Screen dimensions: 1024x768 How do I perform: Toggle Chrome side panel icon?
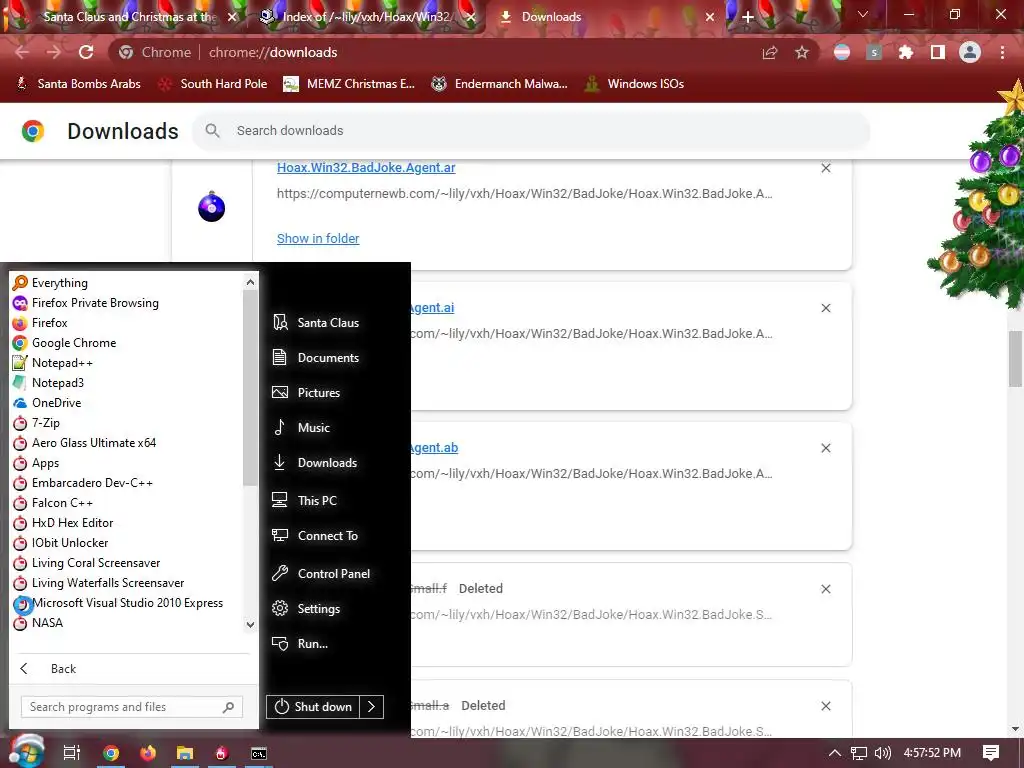[x=938, y=52]
